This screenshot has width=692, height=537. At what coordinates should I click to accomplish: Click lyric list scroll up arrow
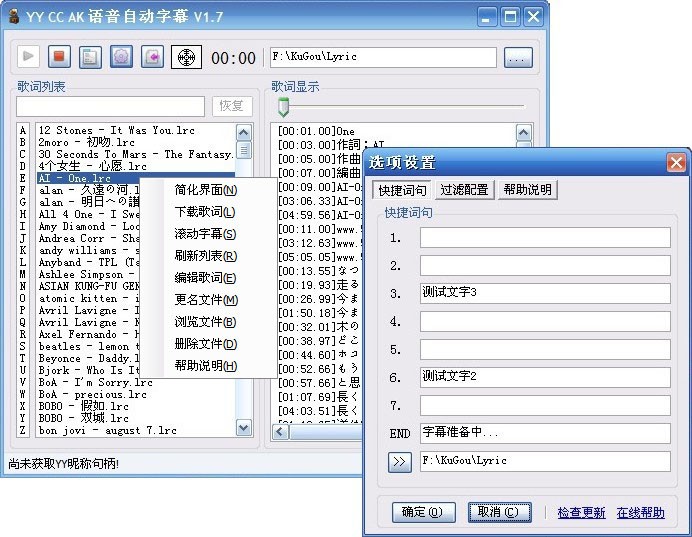click(x=244, y=132)
